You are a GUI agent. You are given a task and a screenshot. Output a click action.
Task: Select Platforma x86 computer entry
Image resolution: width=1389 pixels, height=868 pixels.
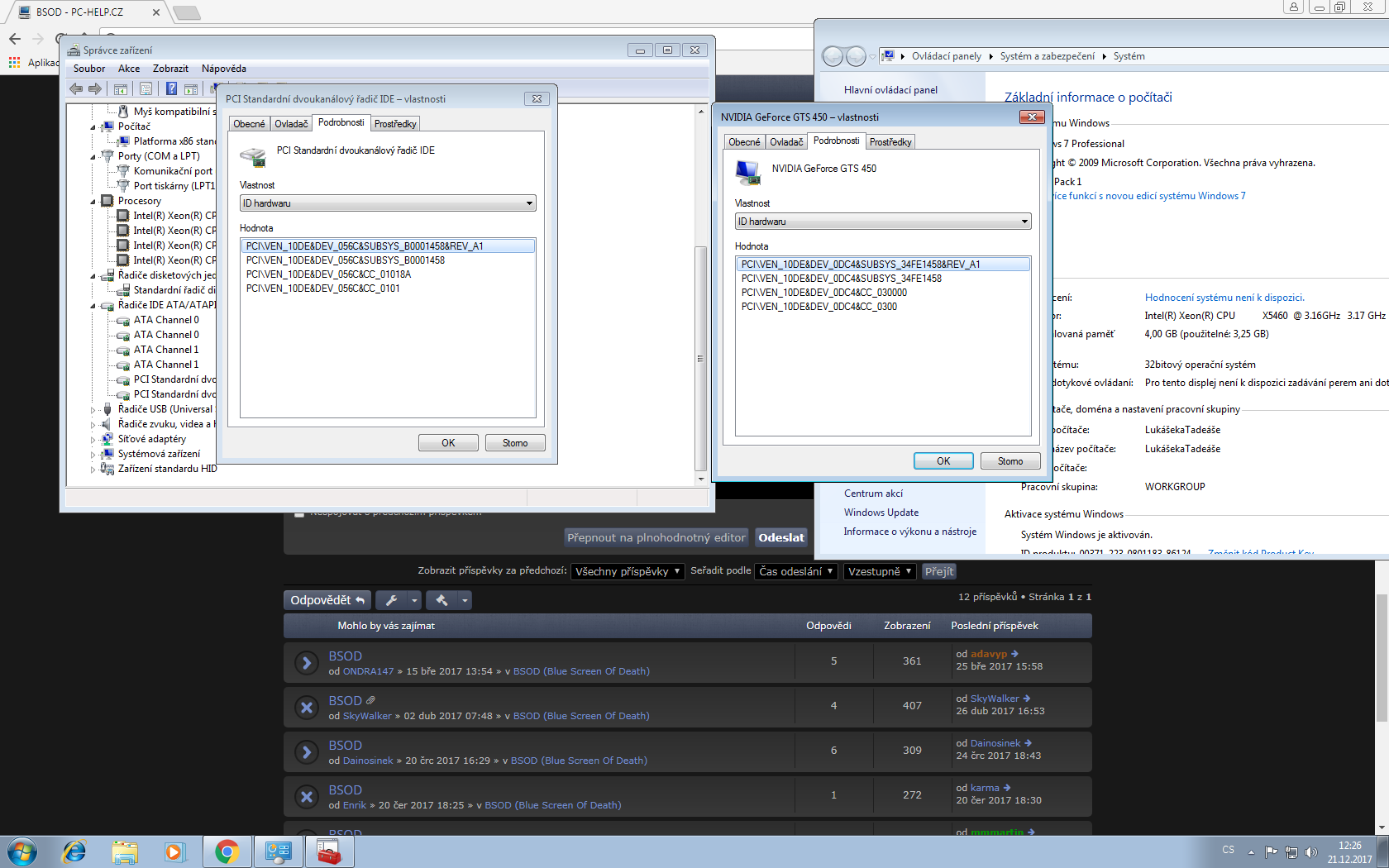coord(174,141)
